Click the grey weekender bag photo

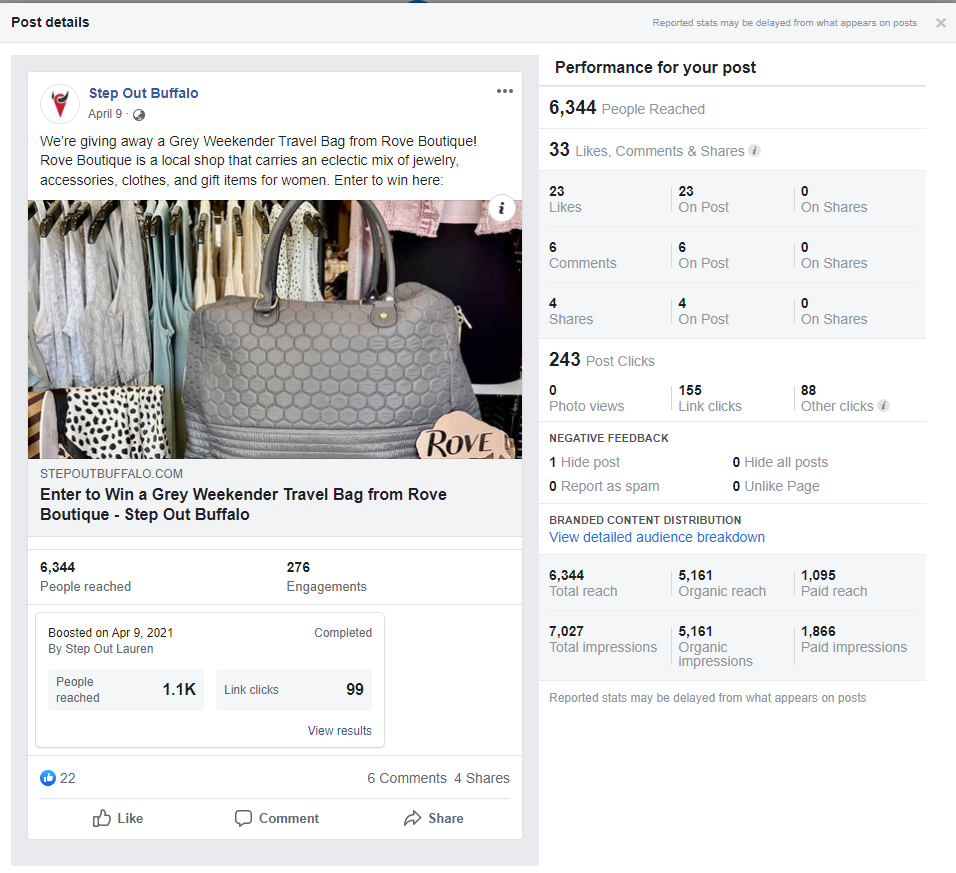(275, 329)
